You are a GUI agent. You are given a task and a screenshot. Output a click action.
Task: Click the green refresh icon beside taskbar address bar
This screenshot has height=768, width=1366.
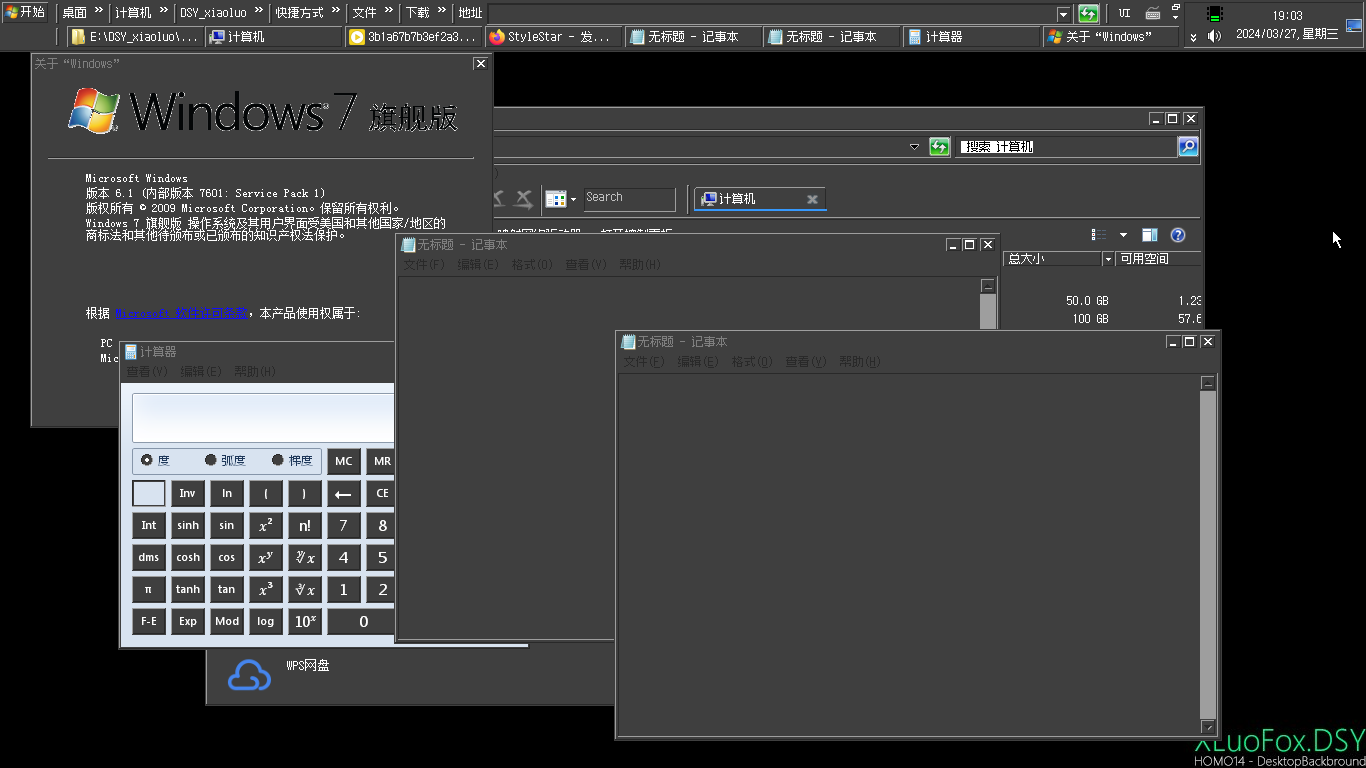[1088, 13]
